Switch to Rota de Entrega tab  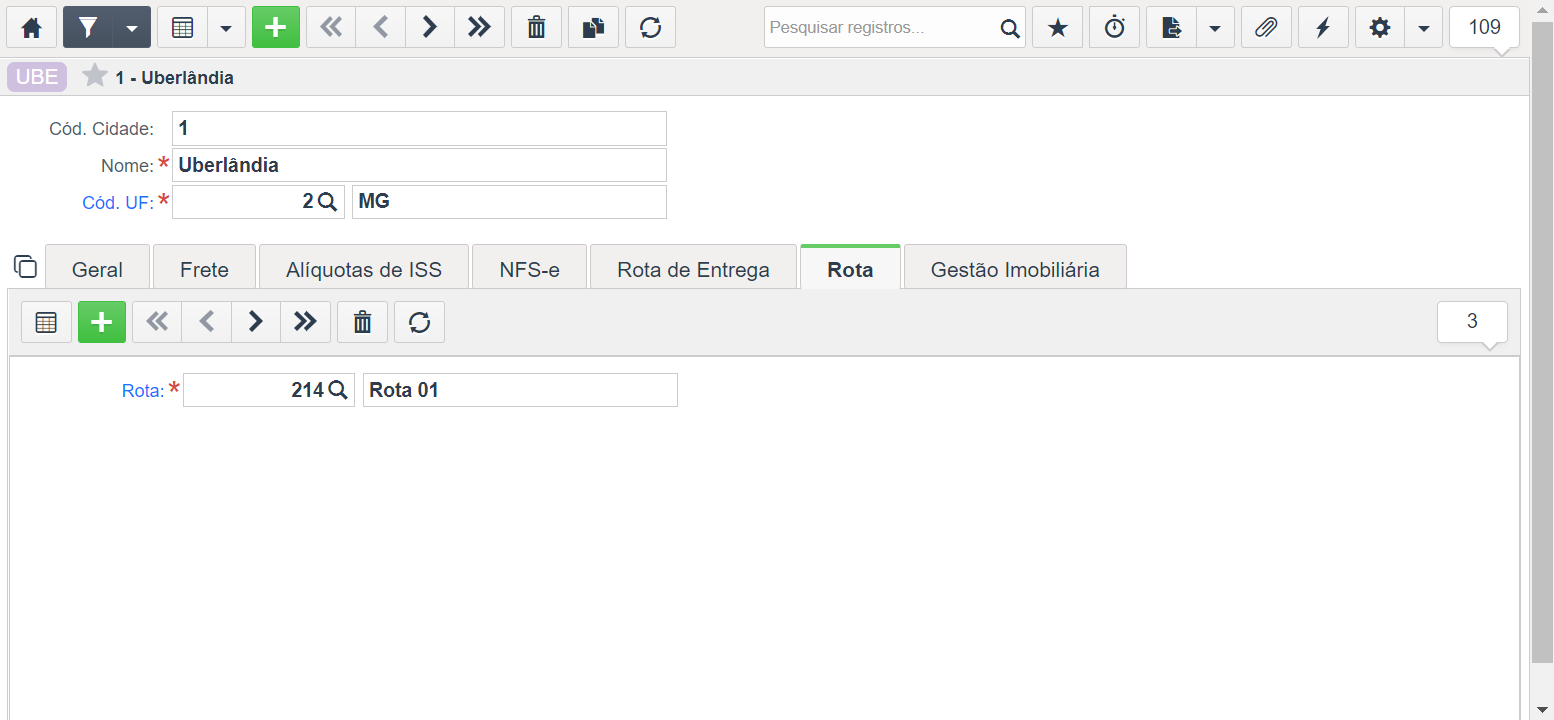693,269
